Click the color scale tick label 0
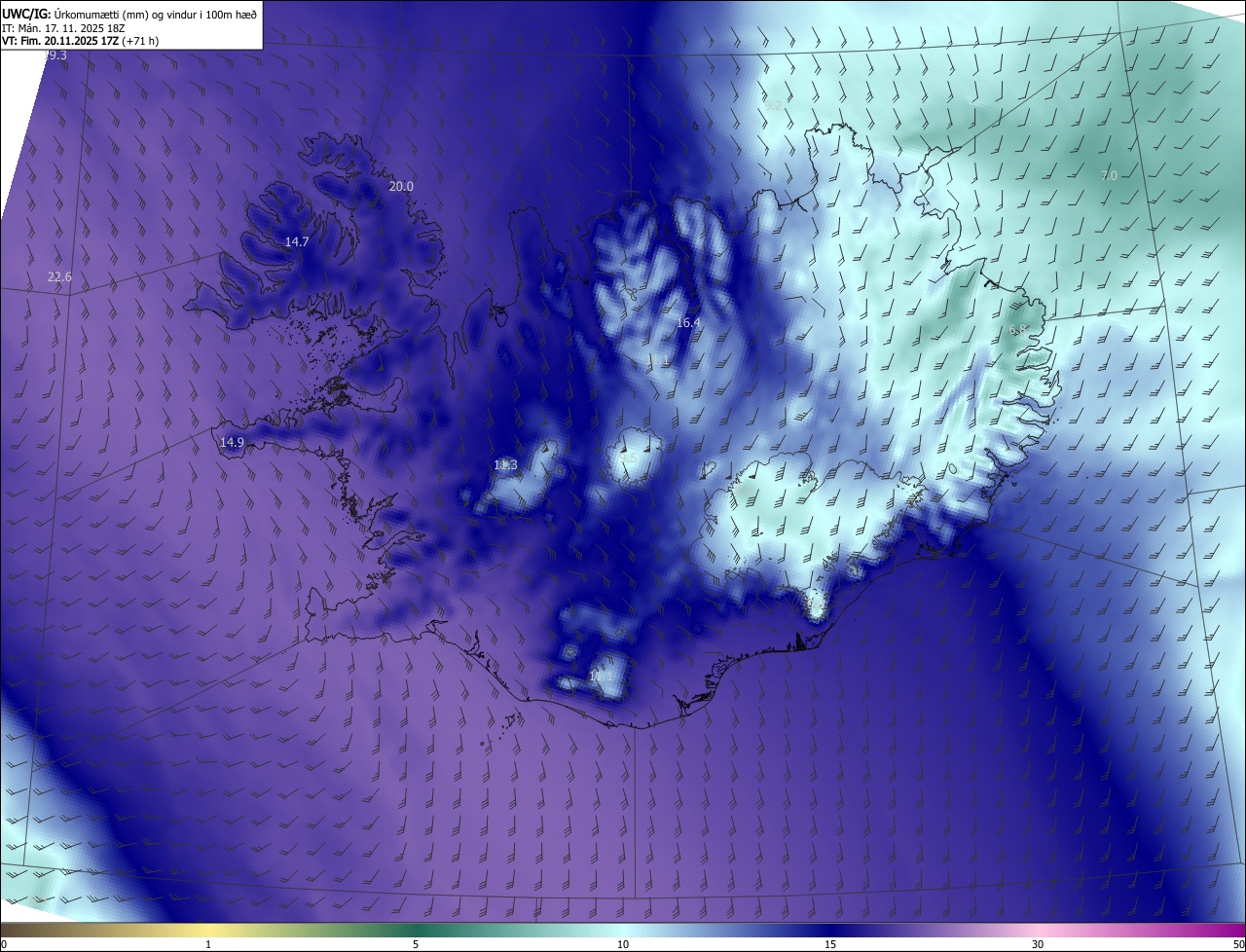This screenshot has width=1246, height=952. [x=4, y=944]
